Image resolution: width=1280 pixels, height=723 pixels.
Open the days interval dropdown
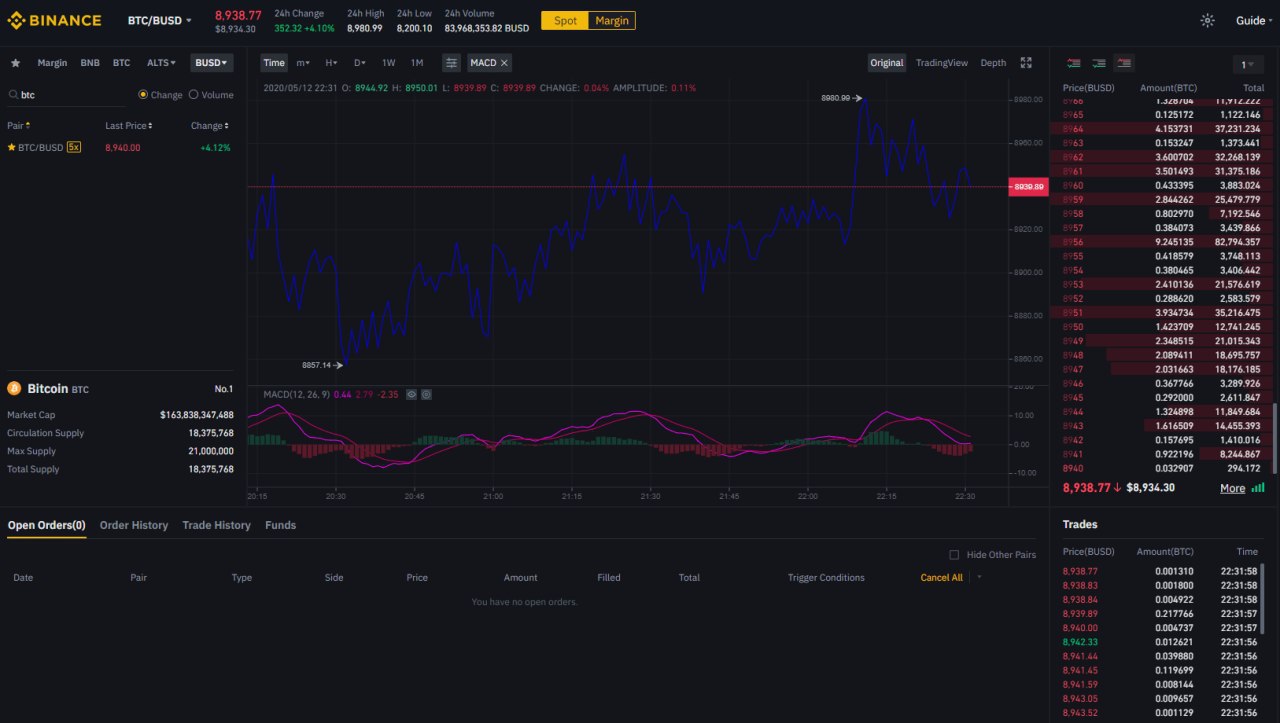(x=360, y=63)
